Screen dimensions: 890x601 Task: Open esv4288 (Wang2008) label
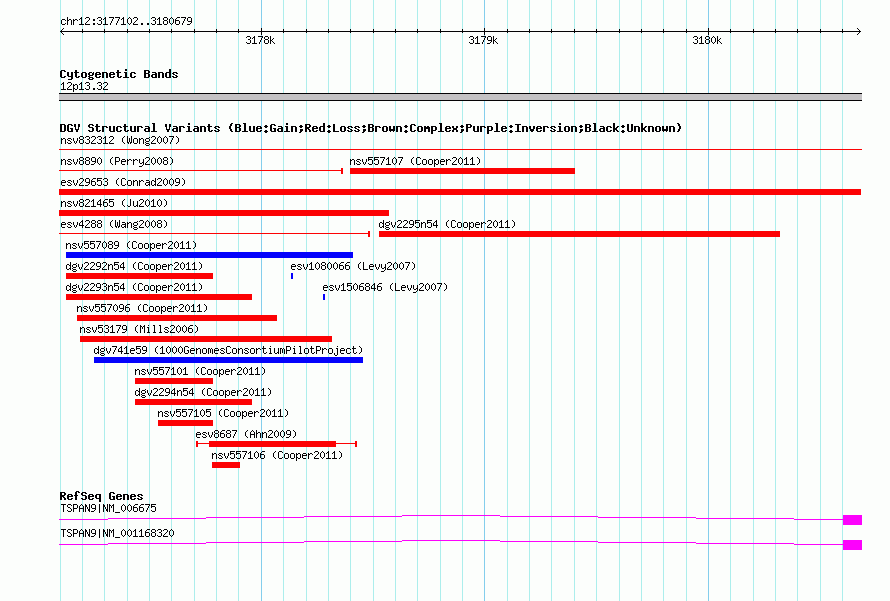[x=114, y=224]
